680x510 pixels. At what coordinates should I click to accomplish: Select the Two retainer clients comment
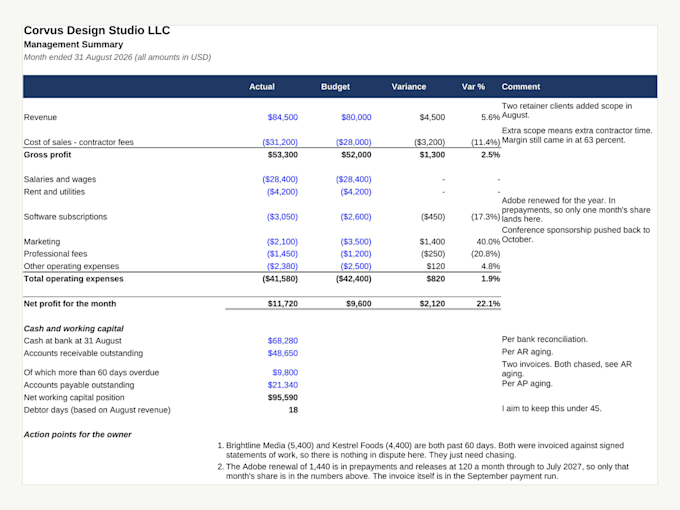pyautogui.click(x=567, y=111)
